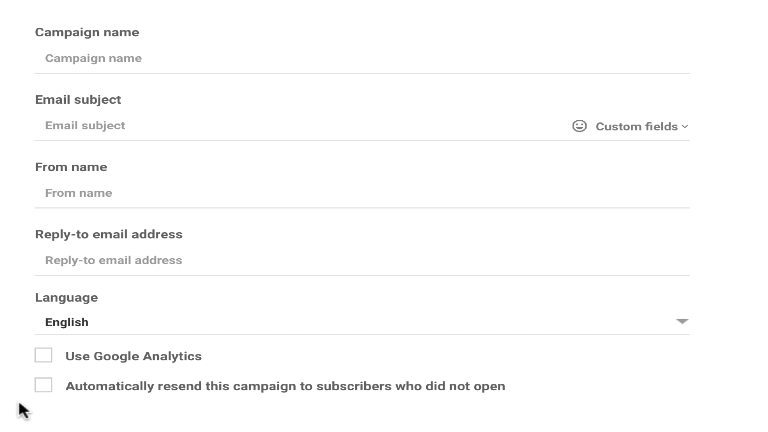Viewport: 768px width, 432px height.
Task: Click the bold Campaign name heading label
Action: [x=87, y=32]
